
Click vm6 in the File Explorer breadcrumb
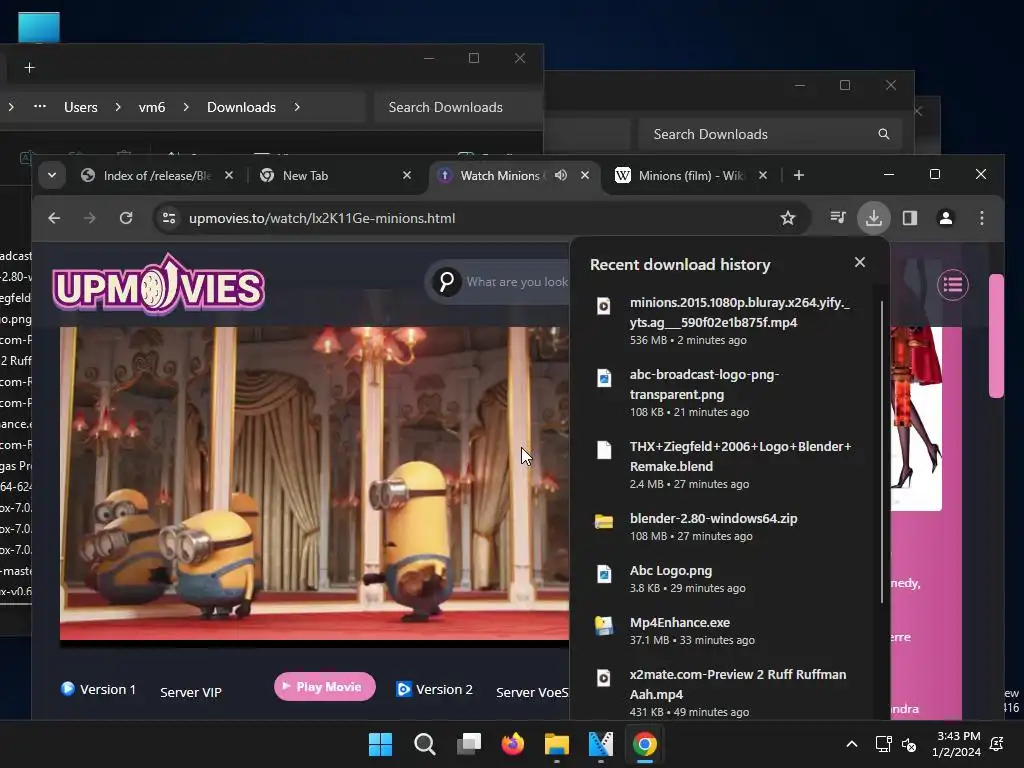click(x=152, y=107)
